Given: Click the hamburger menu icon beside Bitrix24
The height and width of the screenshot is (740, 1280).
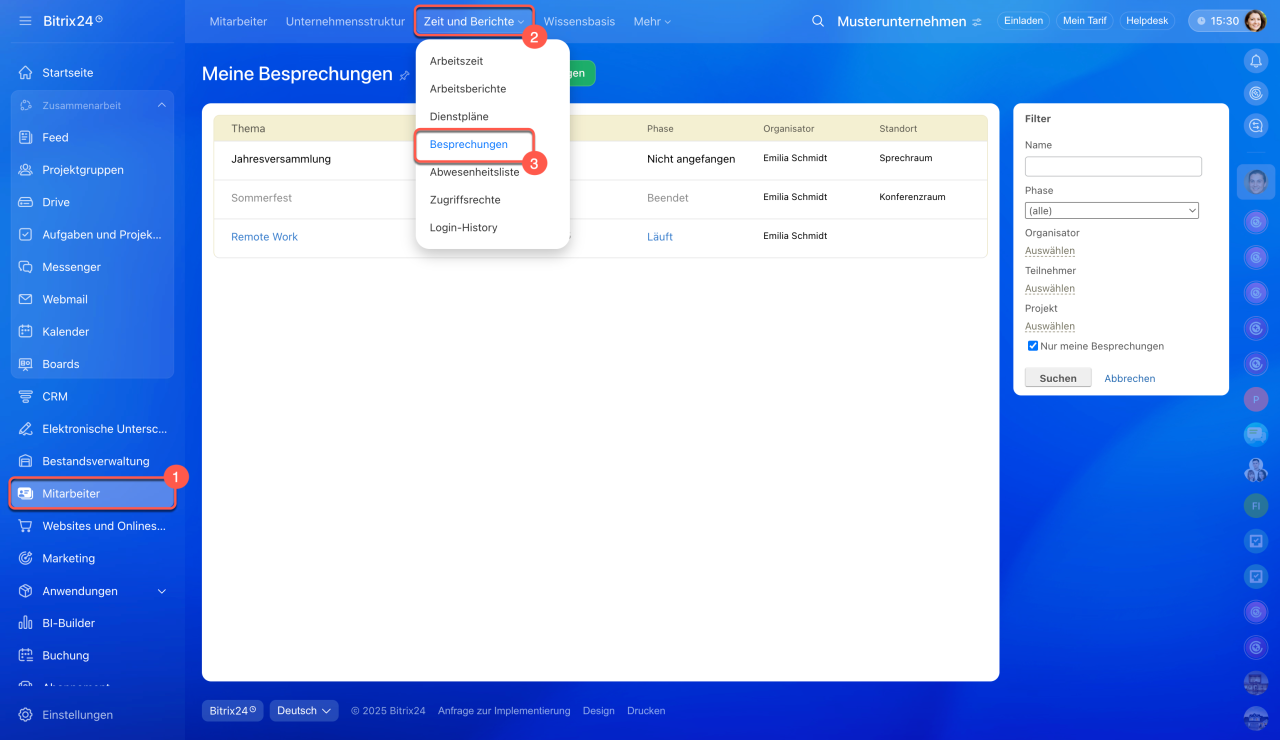Looking at the screenshot, I should pos(25,21).
